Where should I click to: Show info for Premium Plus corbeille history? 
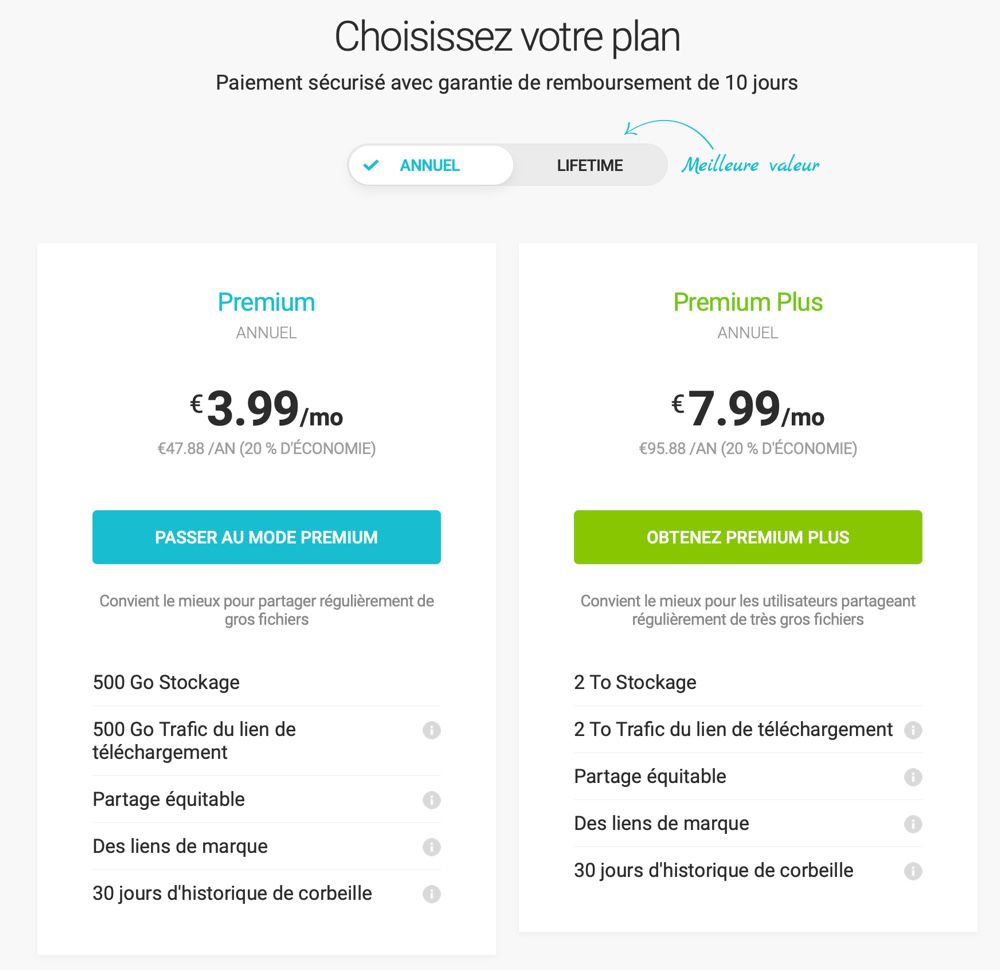913,871
